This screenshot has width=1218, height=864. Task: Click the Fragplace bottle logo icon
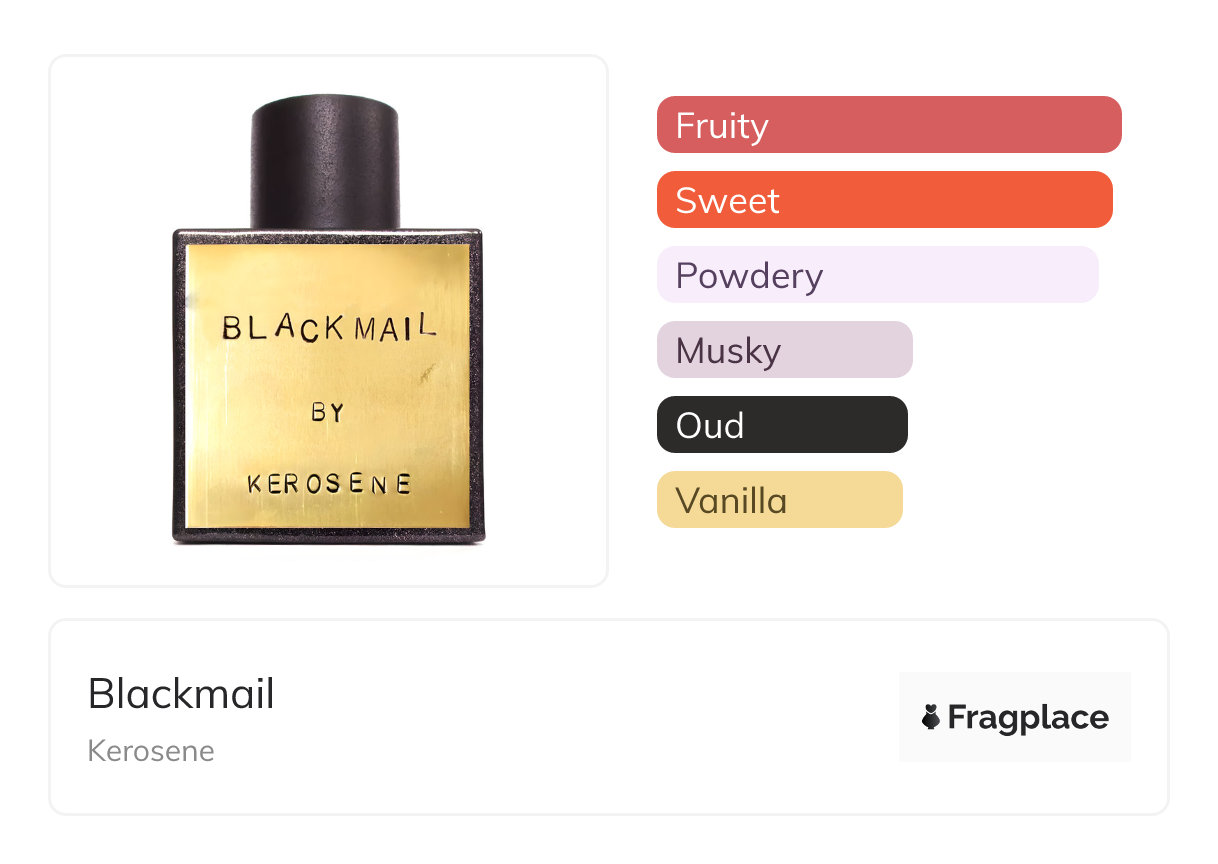click(931, 717)
